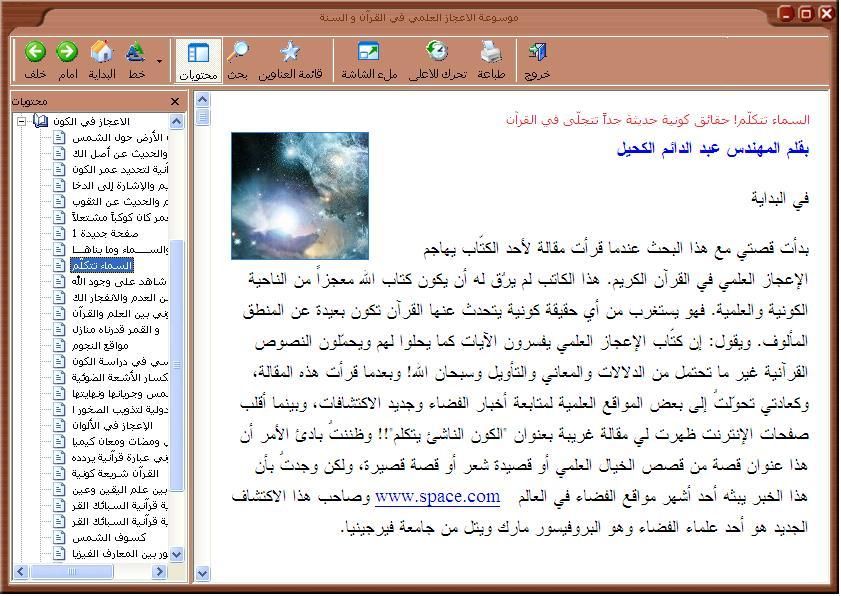Maximize the encyclopedia window
The image size is (841, 596).
[x=805, y=13]
